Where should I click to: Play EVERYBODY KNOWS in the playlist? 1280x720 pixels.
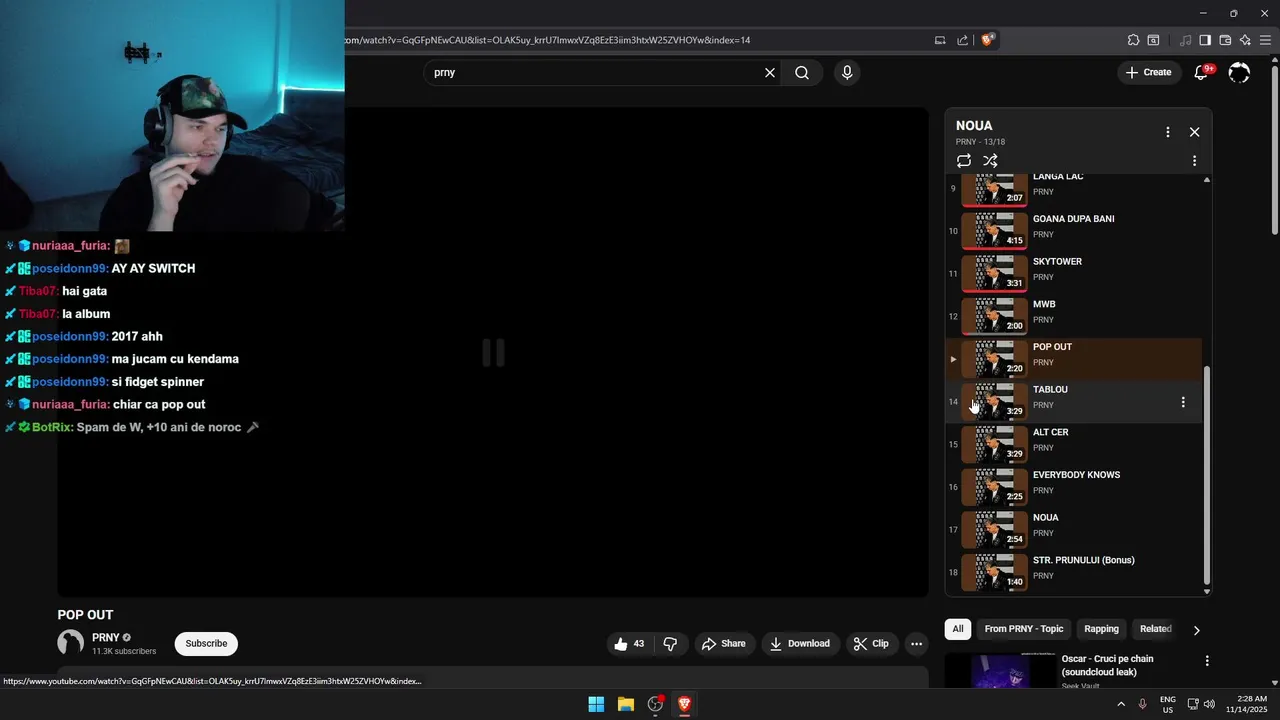point(1075,487)
